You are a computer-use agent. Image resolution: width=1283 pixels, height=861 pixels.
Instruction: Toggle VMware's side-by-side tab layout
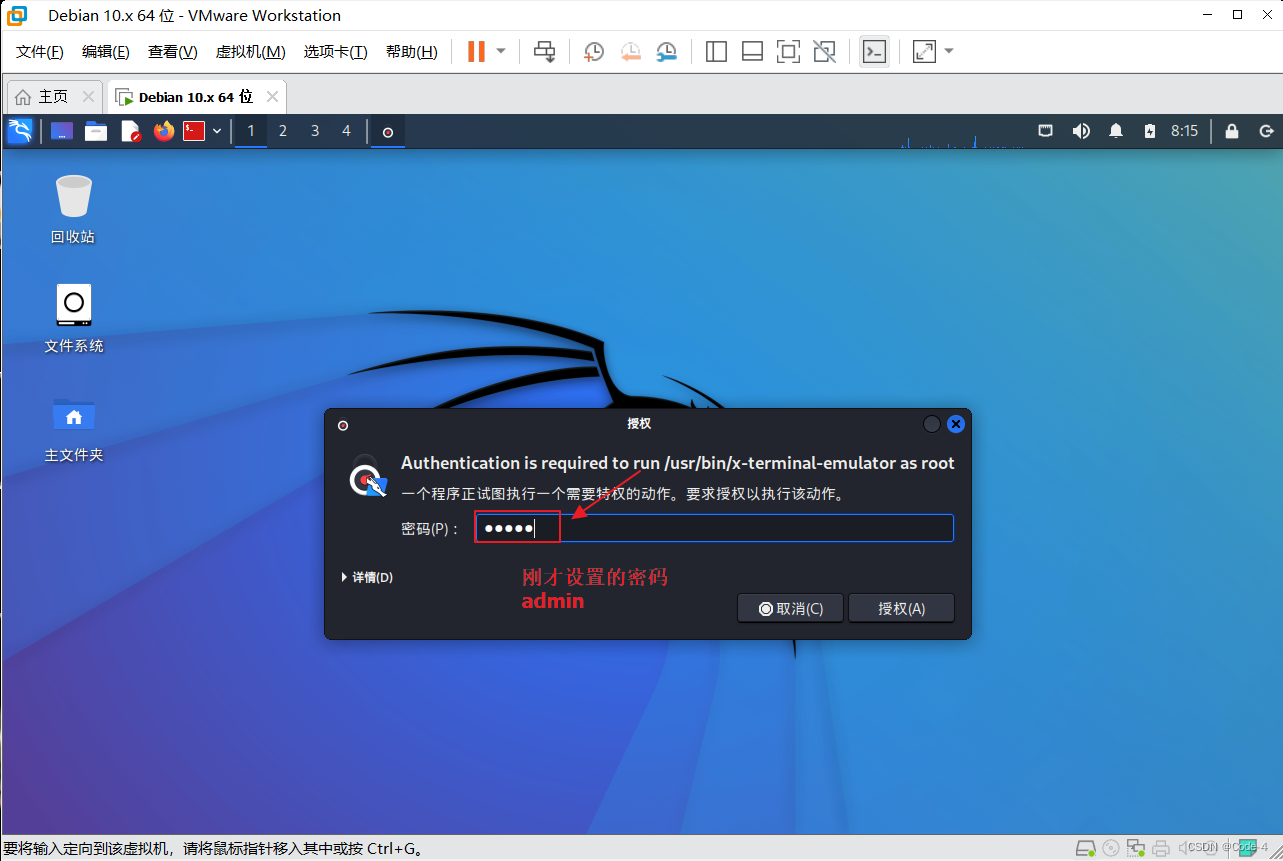point(716,51)
